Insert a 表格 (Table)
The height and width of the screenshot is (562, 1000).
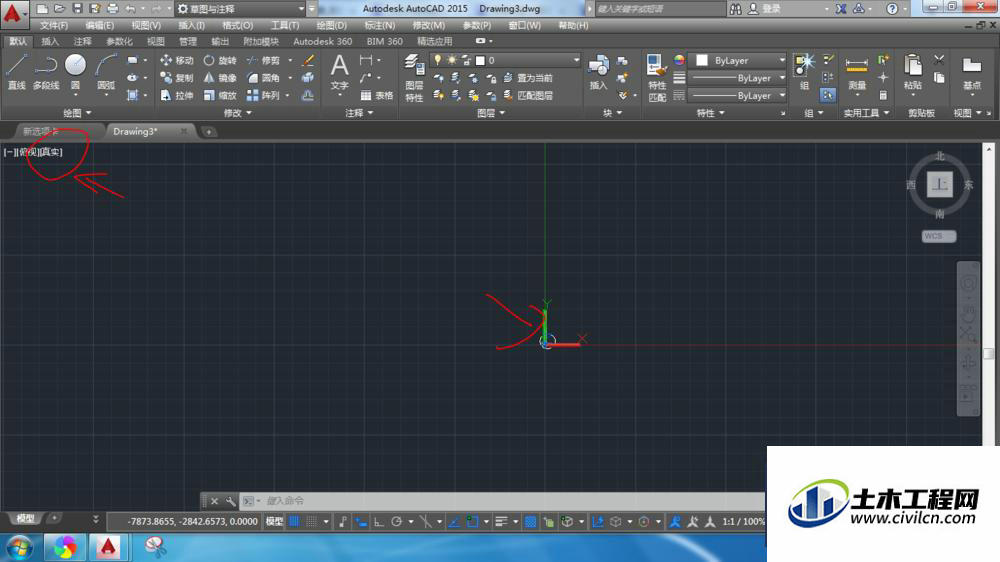[376, 96]
